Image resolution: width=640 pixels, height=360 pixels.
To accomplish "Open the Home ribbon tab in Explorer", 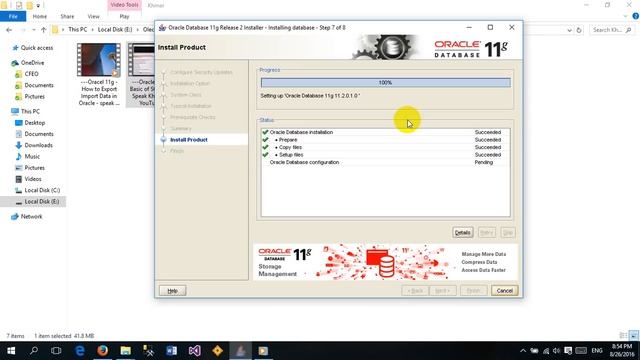I will (40, 16).
